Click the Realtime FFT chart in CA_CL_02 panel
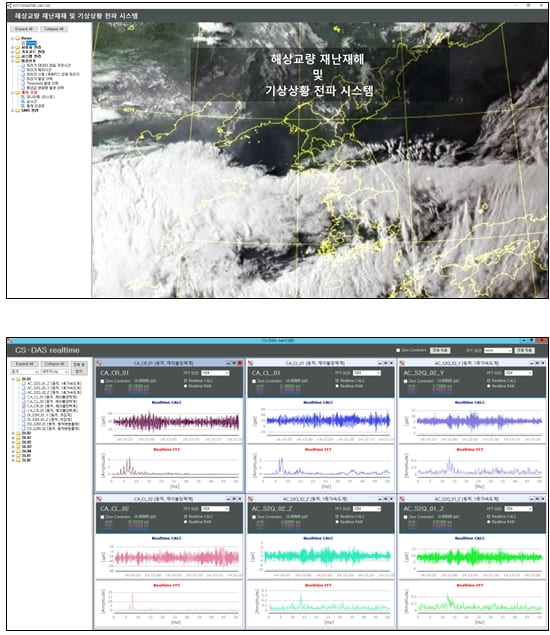 (169, 603)
